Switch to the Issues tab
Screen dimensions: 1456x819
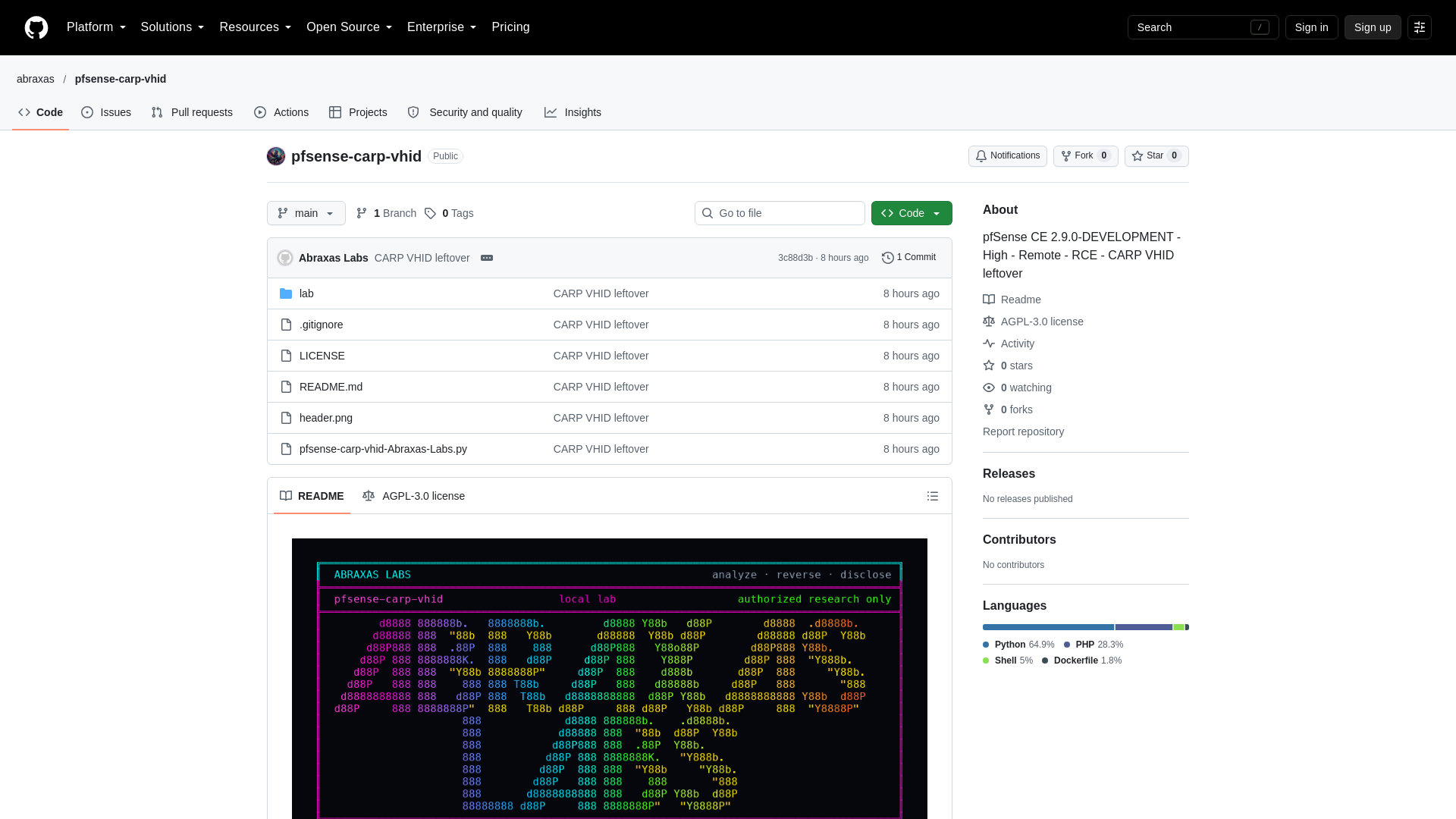click(106, 112)
